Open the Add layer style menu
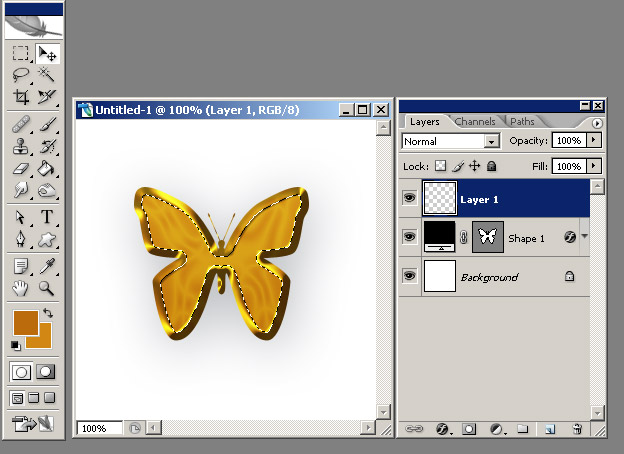The image size is (624, 454). pos(443,429)
